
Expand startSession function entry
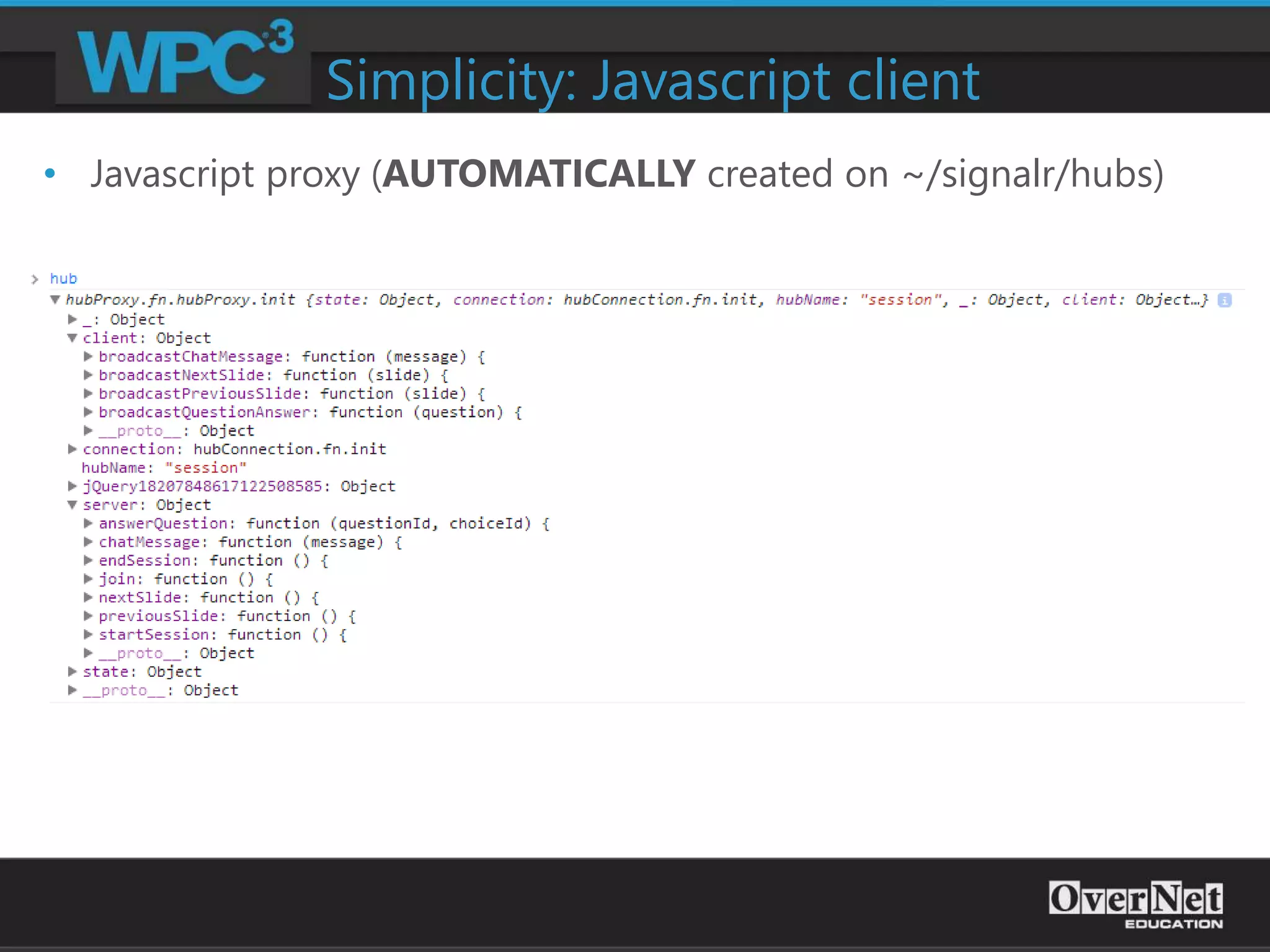coord(88,634)
